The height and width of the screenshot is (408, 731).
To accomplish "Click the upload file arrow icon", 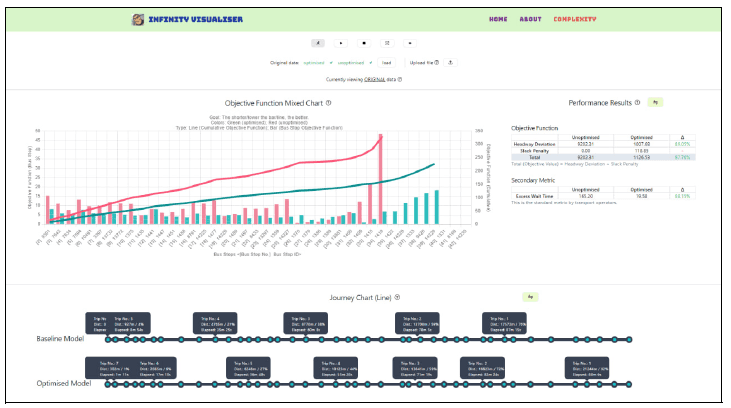I will (451, 62).
